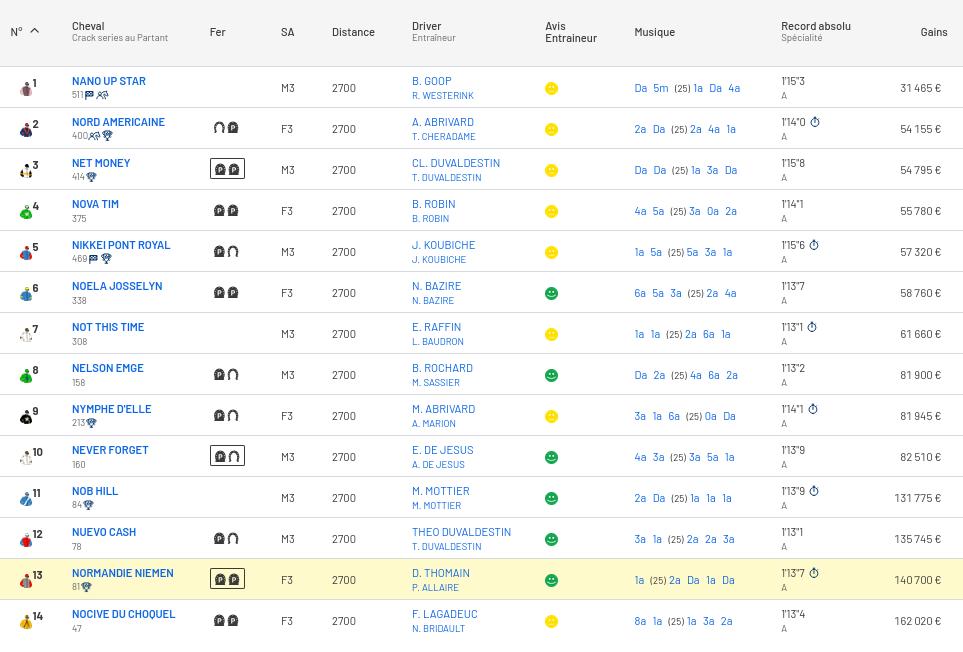Click the jockey silk icon for horse 1
Screen dimensions: 963x652
click(x=26, y=89)
